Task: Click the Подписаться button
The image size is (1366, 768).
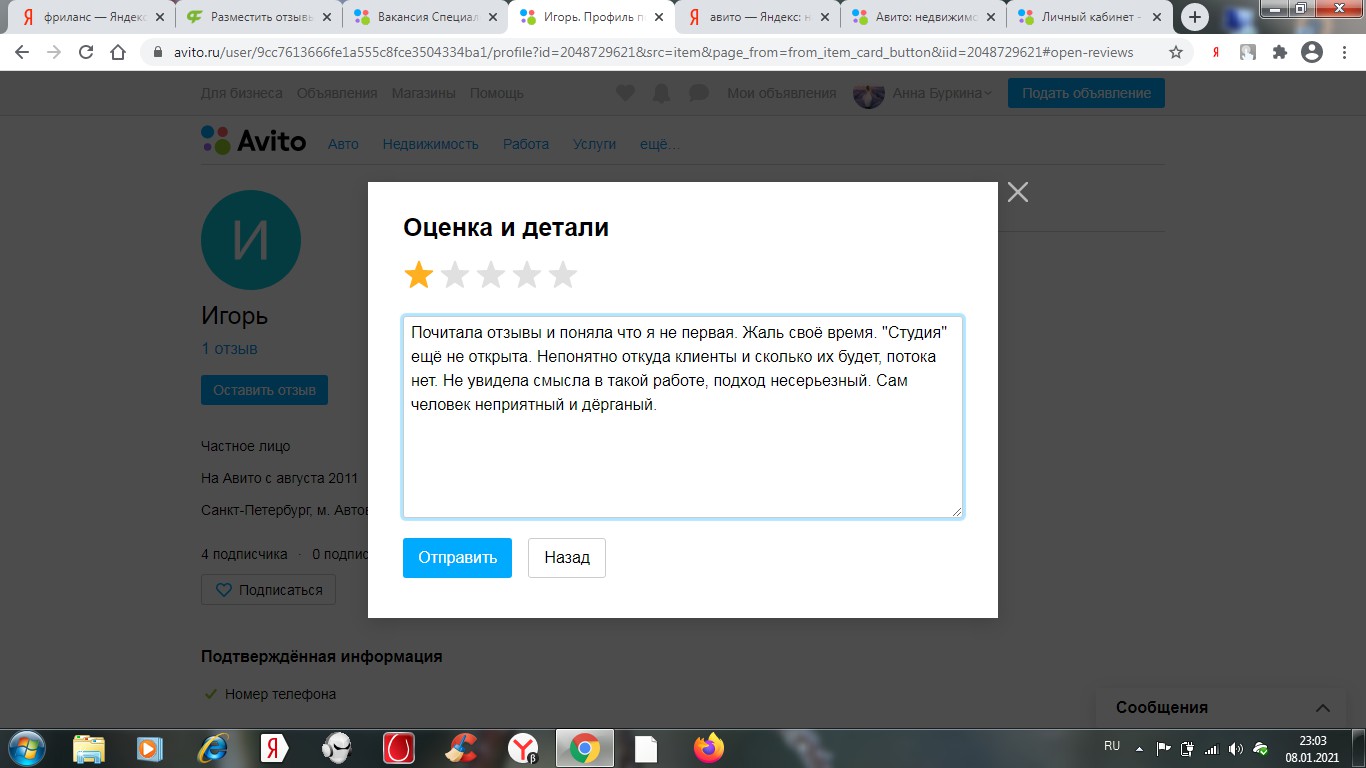Action: 268,590
